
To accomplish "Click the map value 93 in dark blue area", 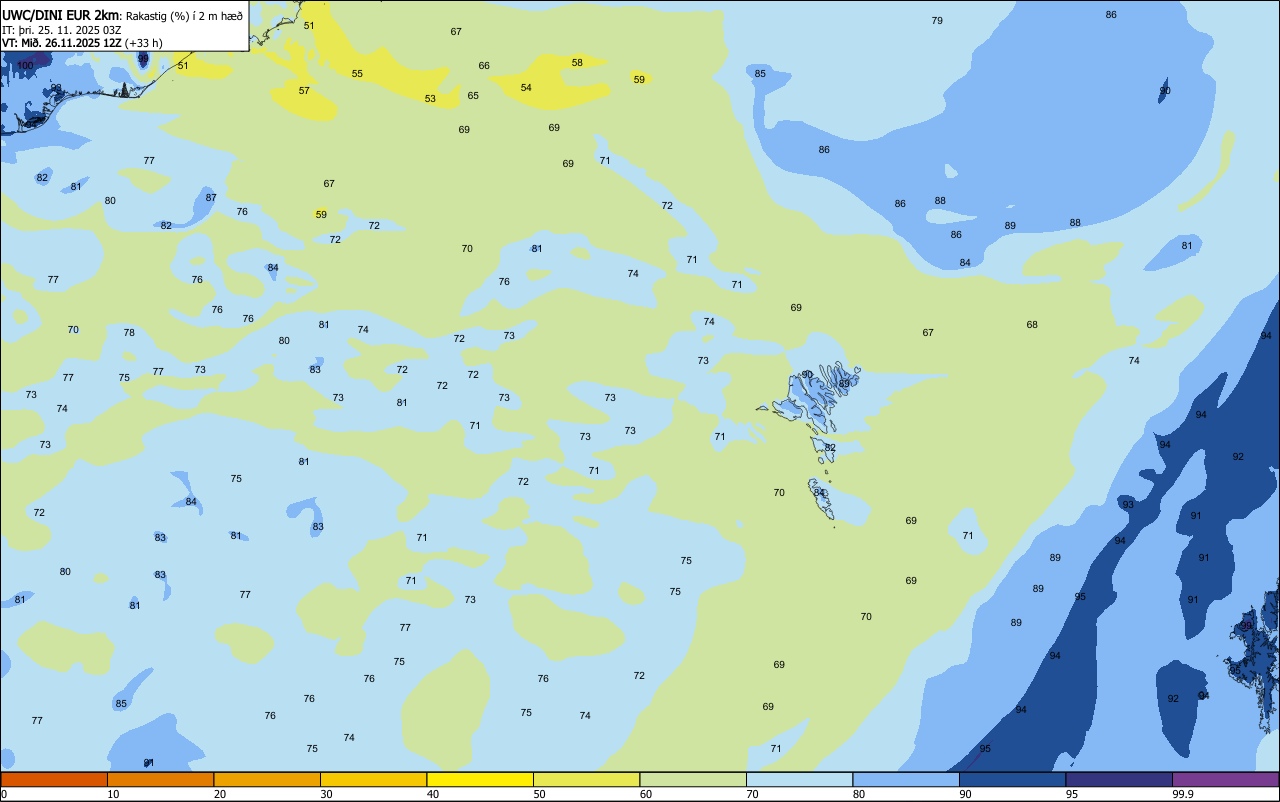I will [1128, 505].
